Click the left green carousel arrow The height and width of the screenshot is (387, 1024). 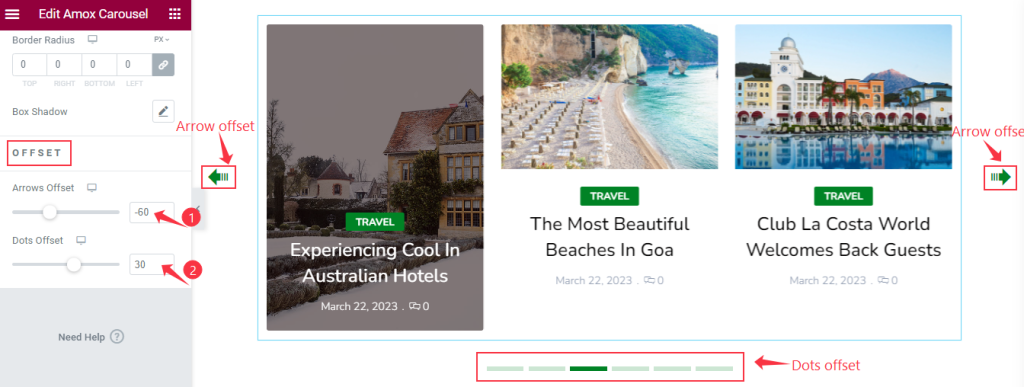(218, 177)
